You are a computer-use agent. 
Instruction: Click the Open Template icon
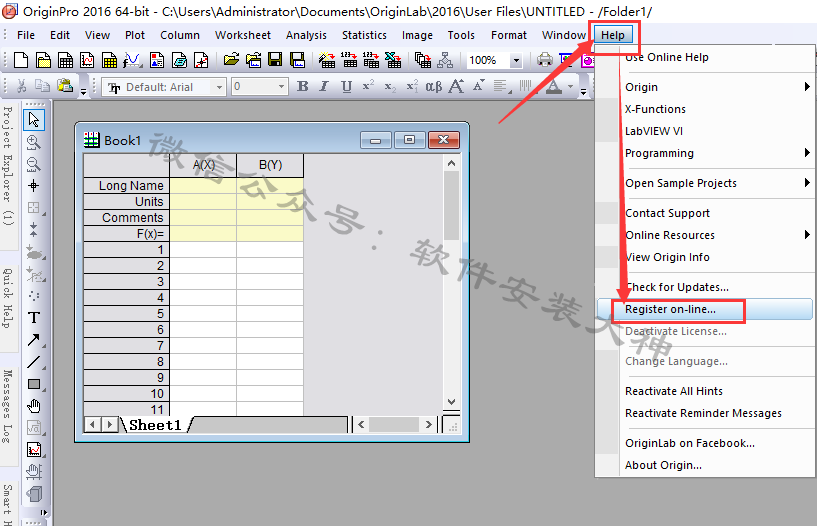(x=253, y=60)
